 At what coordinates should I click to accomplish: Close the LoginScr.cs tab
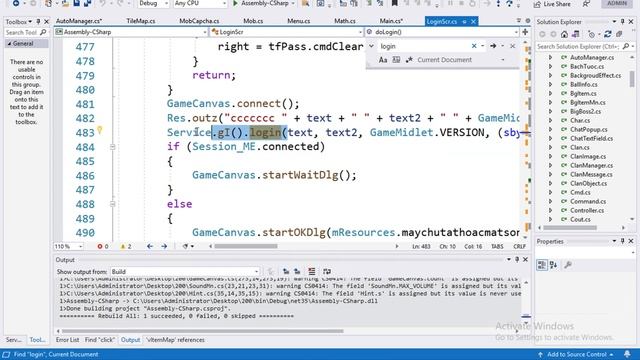coord(473,22)
